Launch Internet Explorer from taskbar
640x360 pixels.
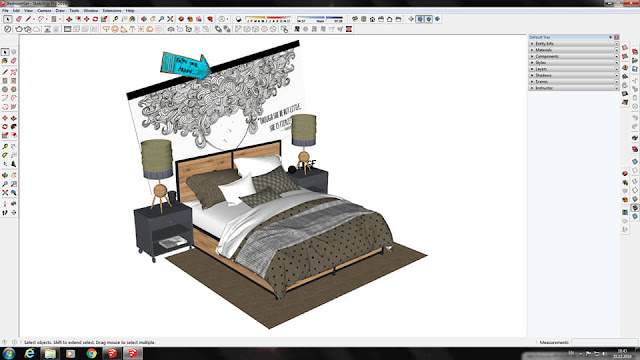29,353
